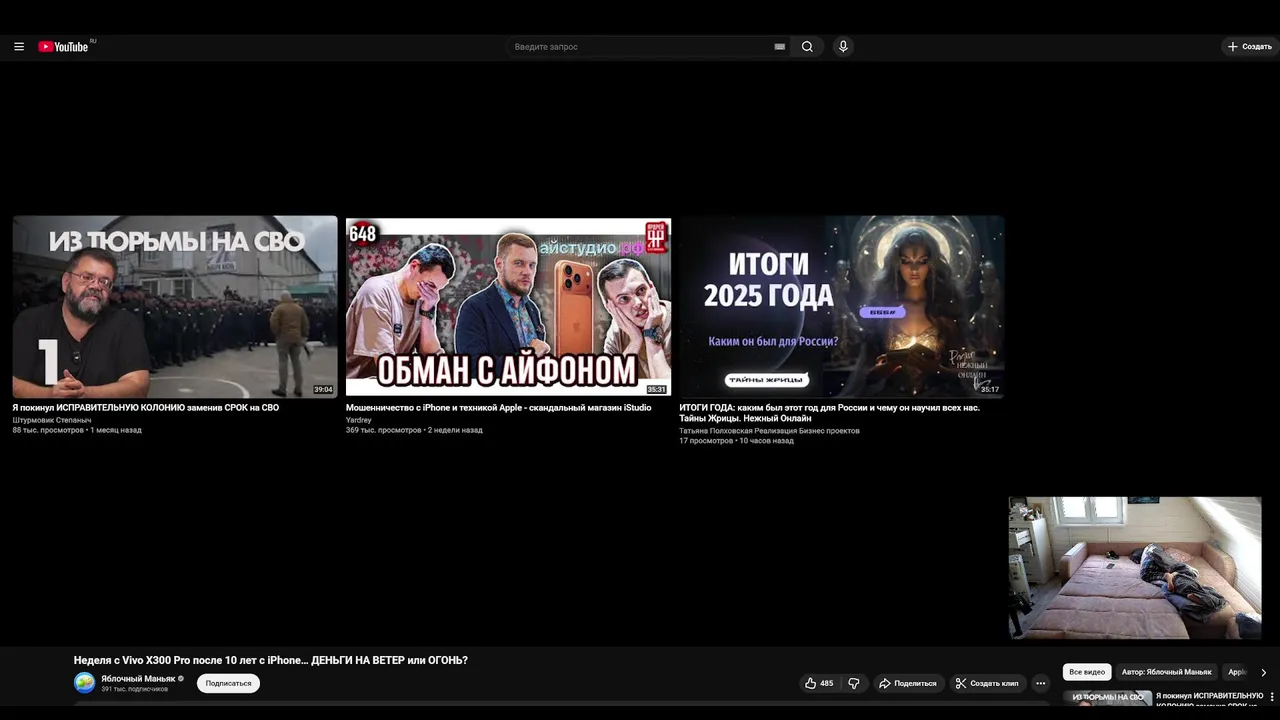This screenshot has height=720, width=1280.
Task: Click the Поделиться share button
Action: 908,683
